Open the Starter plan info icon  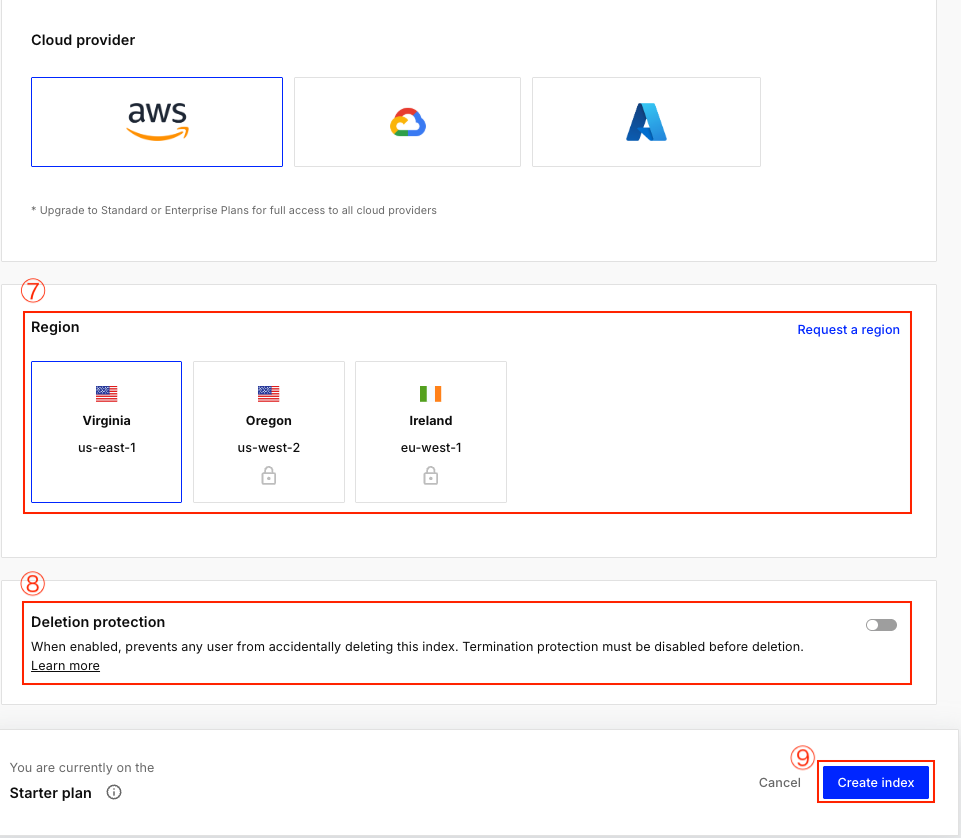tap(114, 793)
